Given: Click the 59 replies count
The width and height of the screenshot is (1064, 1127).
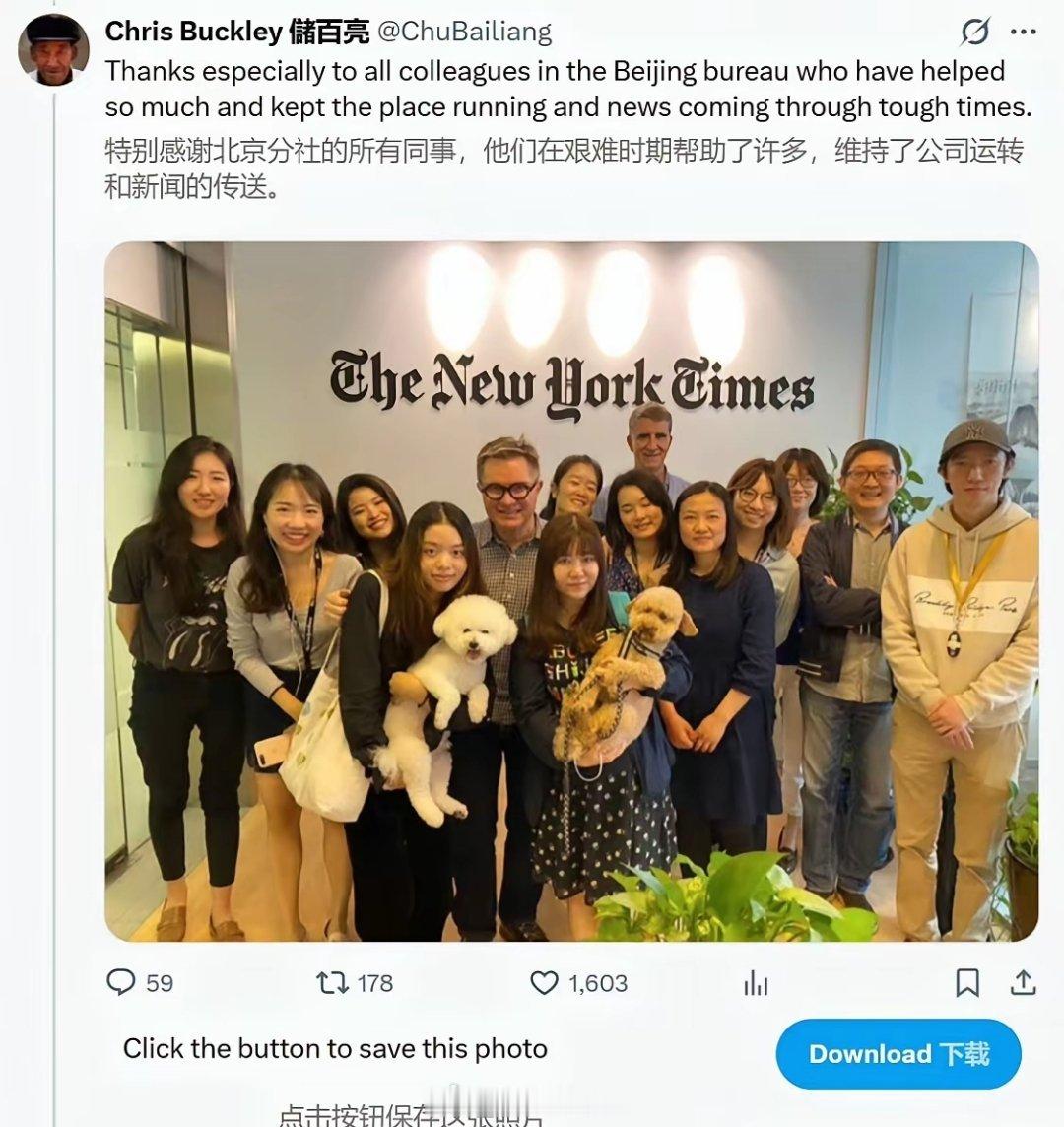Looking at the screenshot, I should (160, 983).
